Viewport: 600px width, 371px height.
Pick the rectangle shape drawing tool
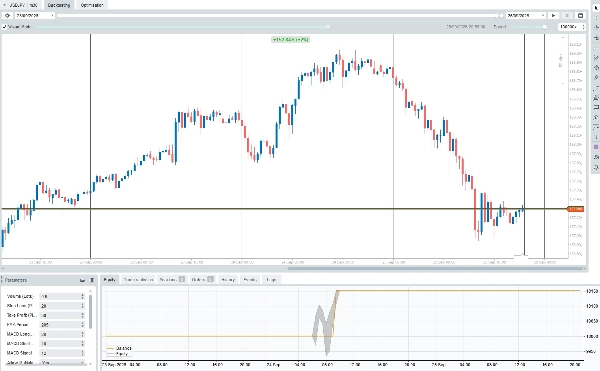click(596, 107)
